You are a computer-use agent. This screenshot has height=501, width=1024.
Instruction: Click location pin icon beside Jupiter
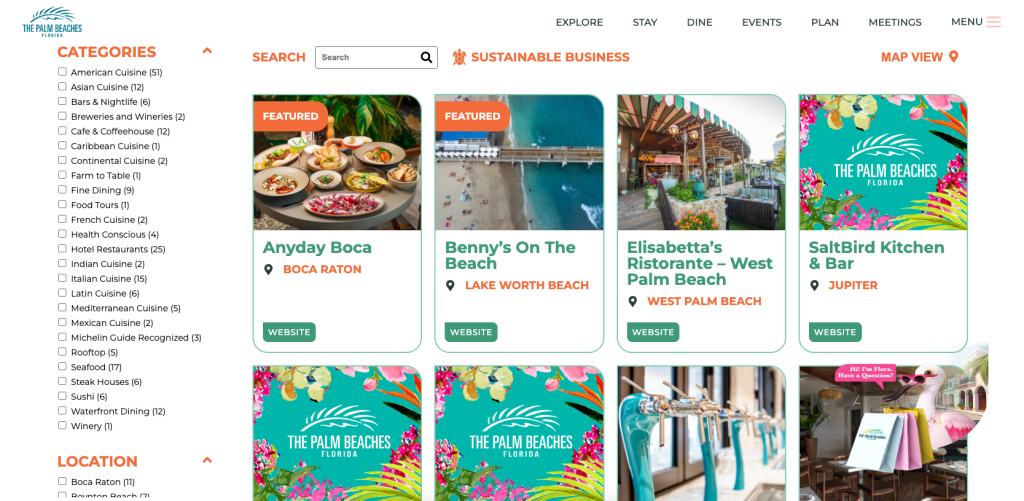point(814,285)
